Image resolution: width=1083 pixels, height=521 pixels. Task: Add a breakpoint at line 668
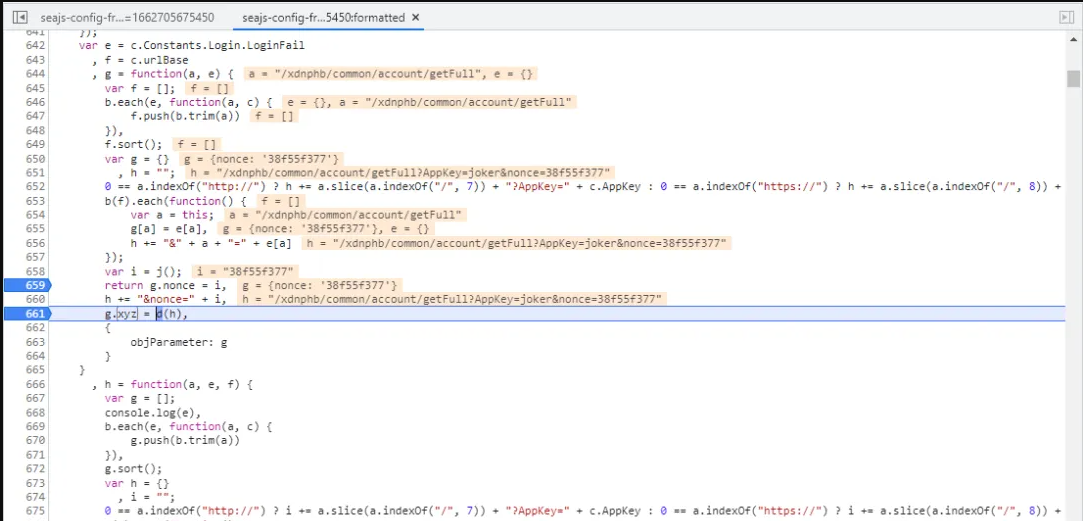tap(35, 413)
